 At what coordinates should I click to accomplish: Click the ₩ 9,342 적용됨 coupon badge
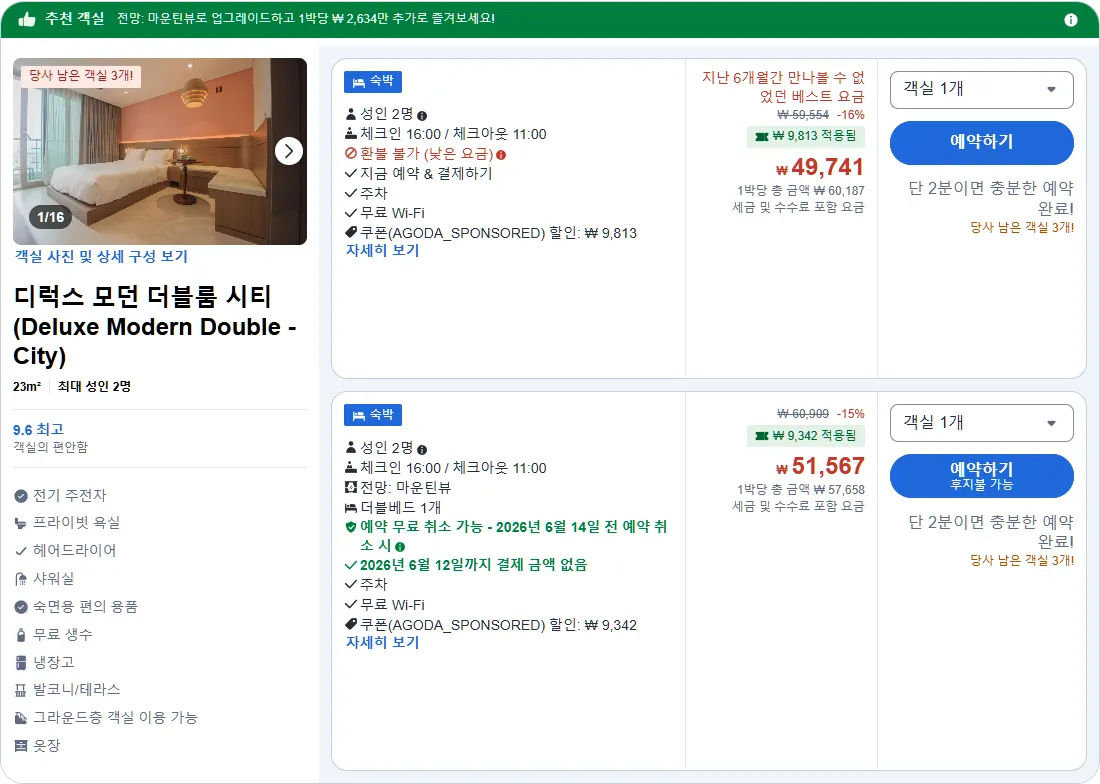[x=805, y=435]
